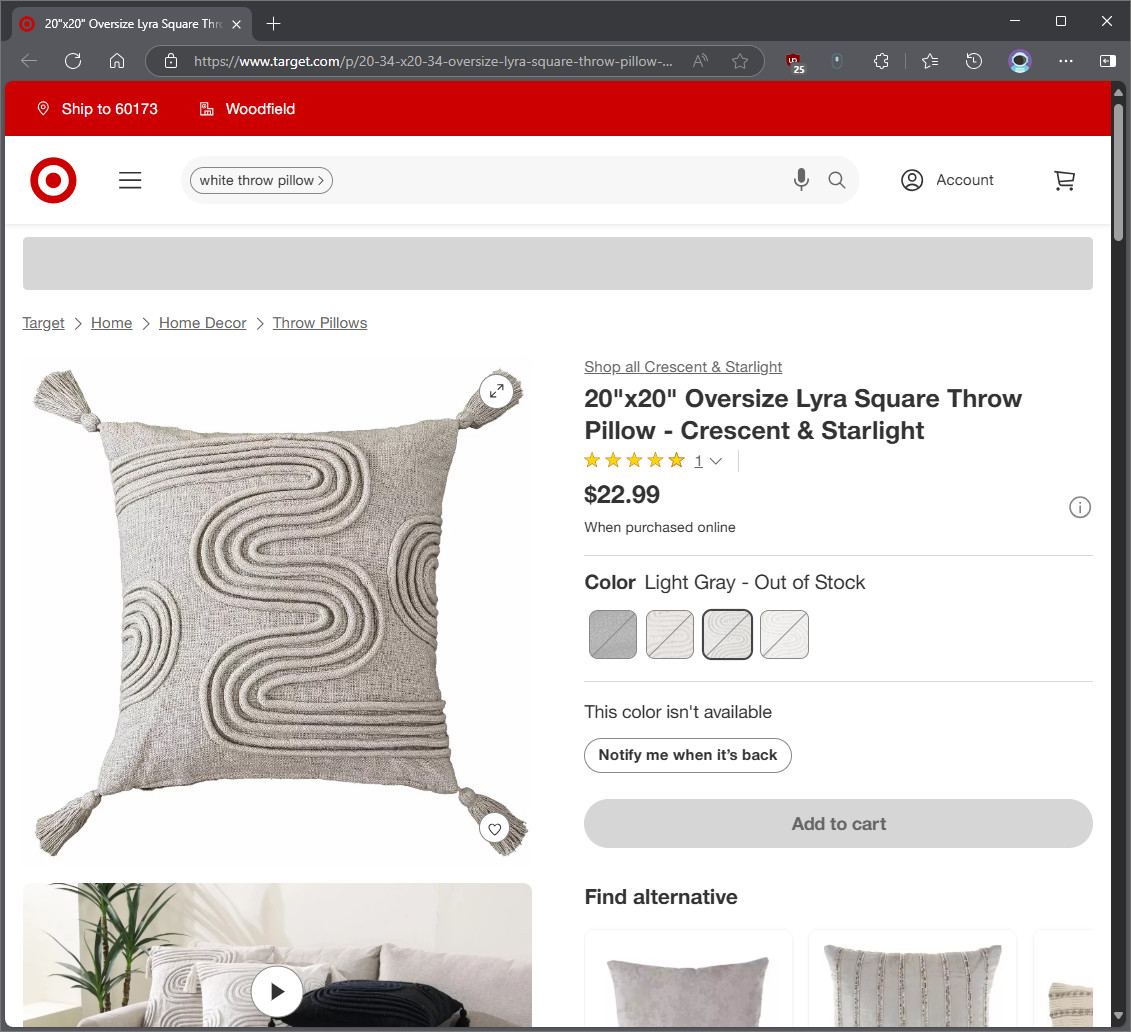Go to Home Decor breadcrumb

203,323
